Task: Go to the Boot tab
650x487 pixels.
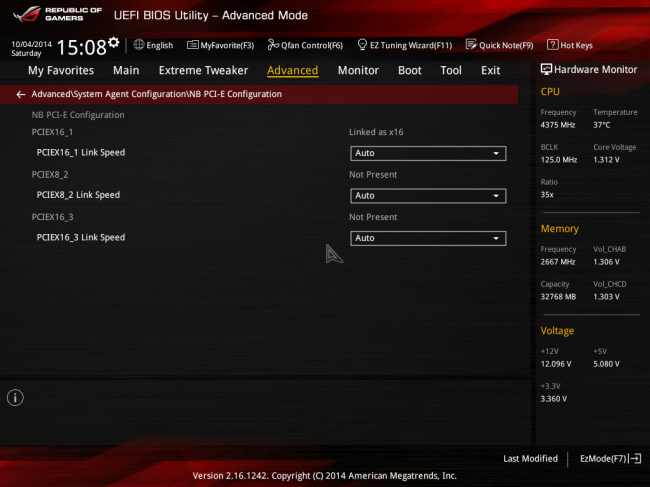Action: tap(410, 70)
